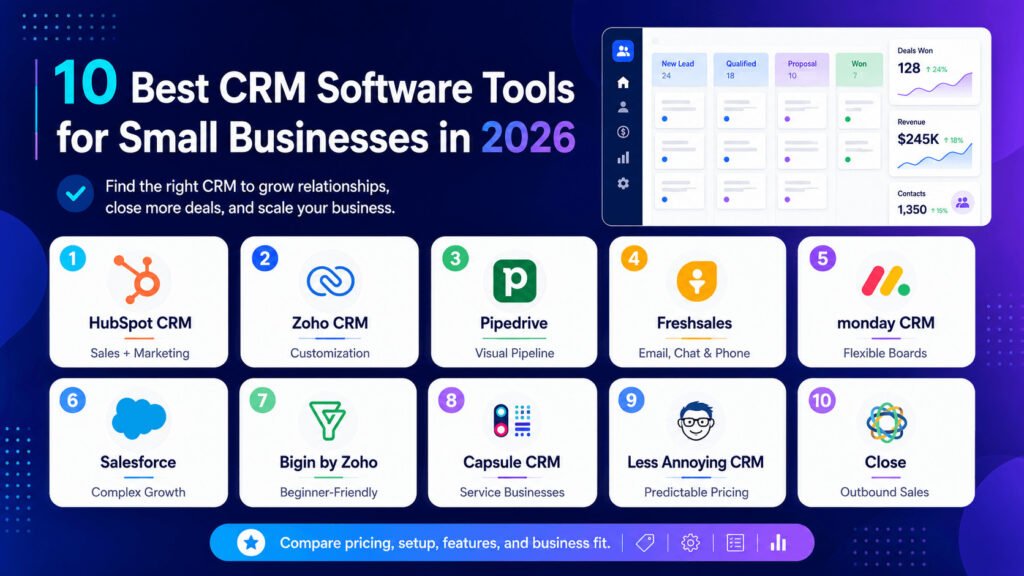Click the monday CRM title
The height and width of the screenshot is (576, 1024).
(886, 323)
